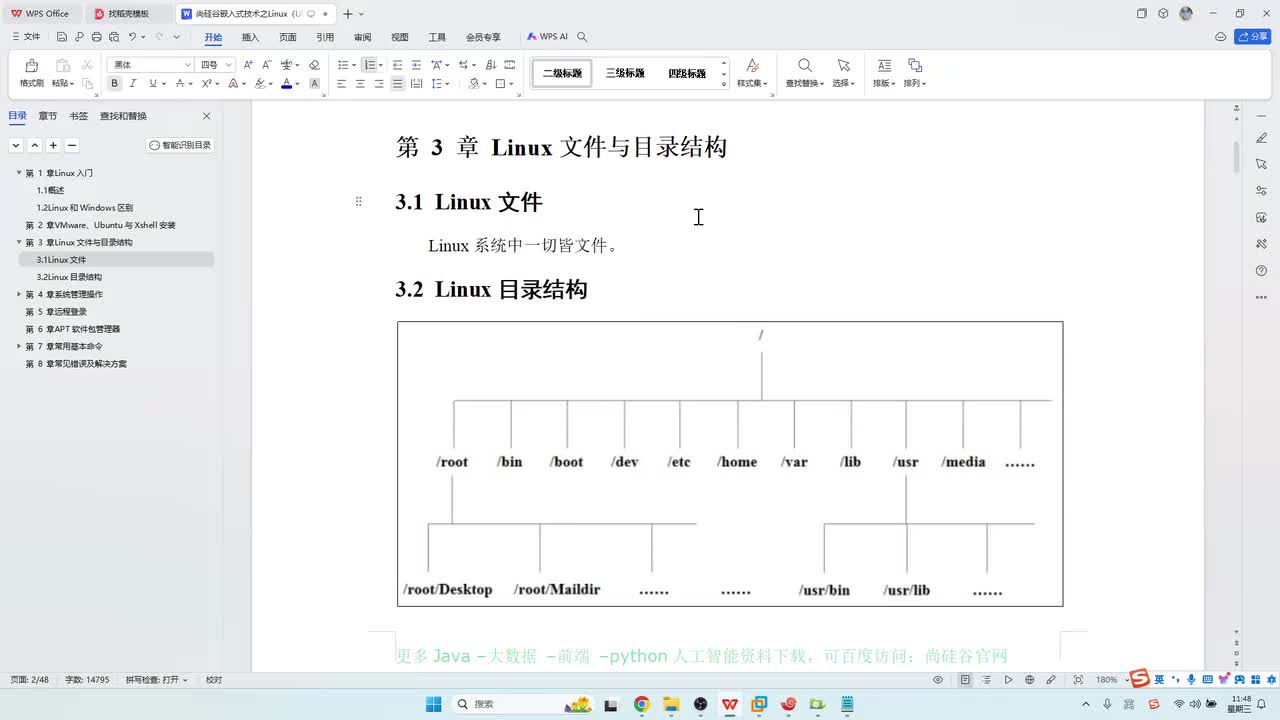
Task: Open the 文件 file menu
Action: point(26,37)
